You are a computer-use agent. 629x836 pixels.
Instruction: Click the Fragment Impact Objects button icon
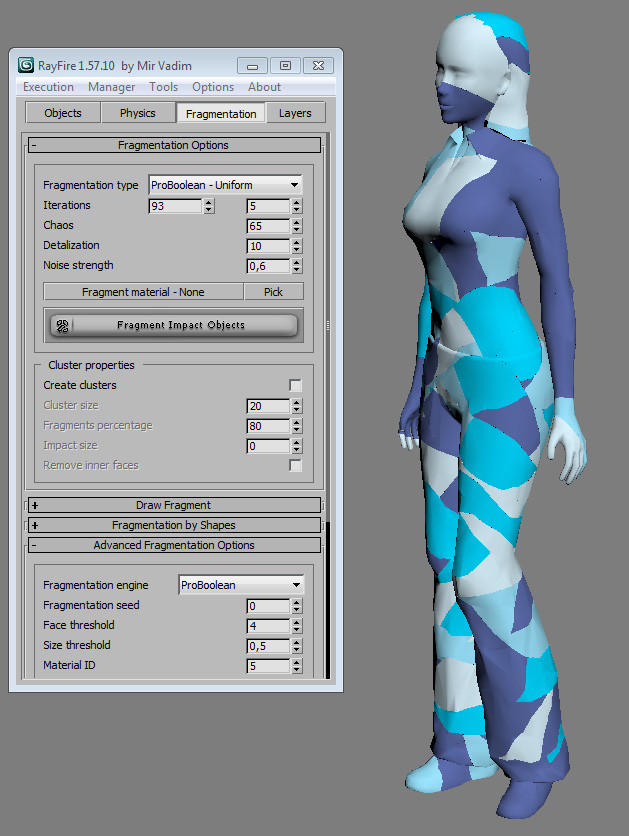pos(62,326)
